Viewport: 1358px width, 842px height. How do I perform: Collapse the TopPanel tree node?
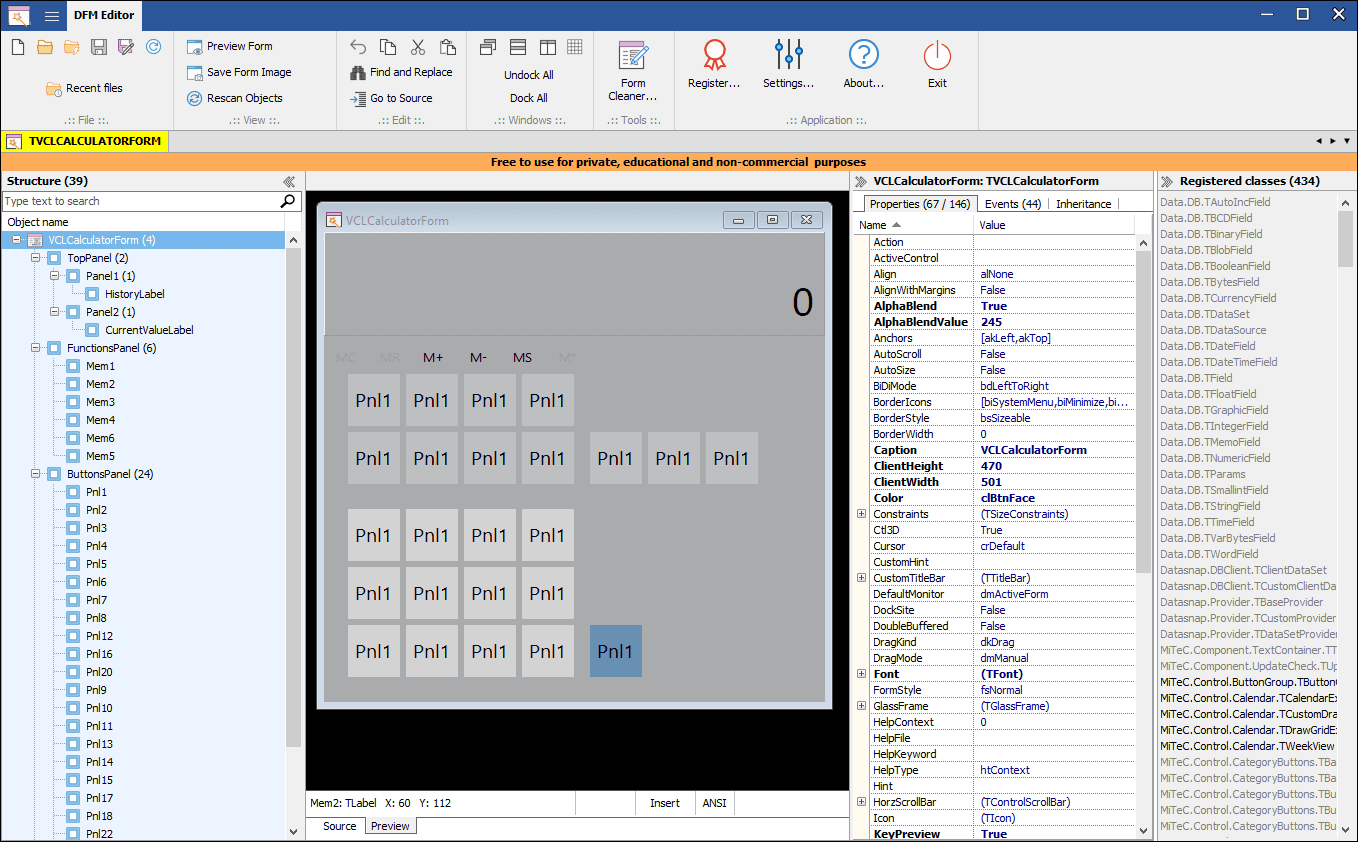[x=36, y=258]
